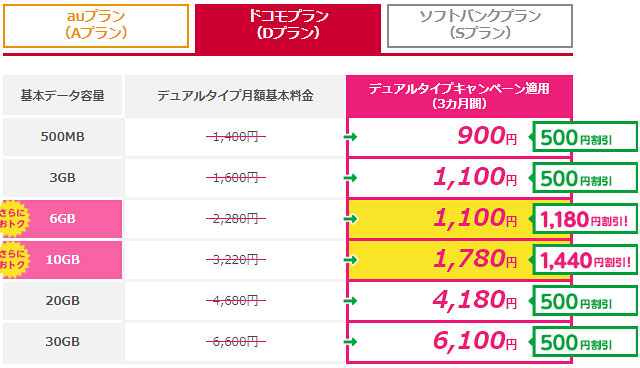The height and width of the screenshot is (368, 640).
Task: Click the 基本データ容量 column header
Action: click(62, 95)
